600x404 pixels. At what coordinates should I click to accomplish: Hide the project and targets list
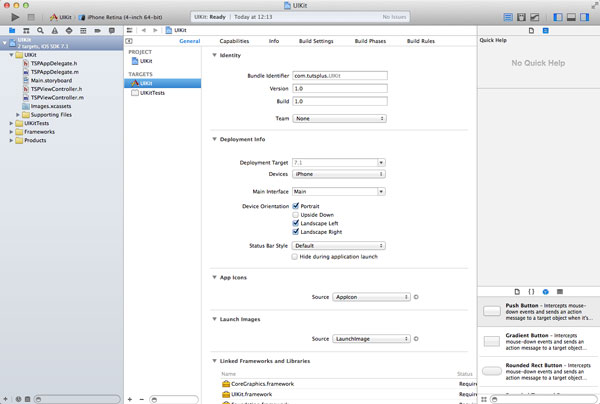129,41
